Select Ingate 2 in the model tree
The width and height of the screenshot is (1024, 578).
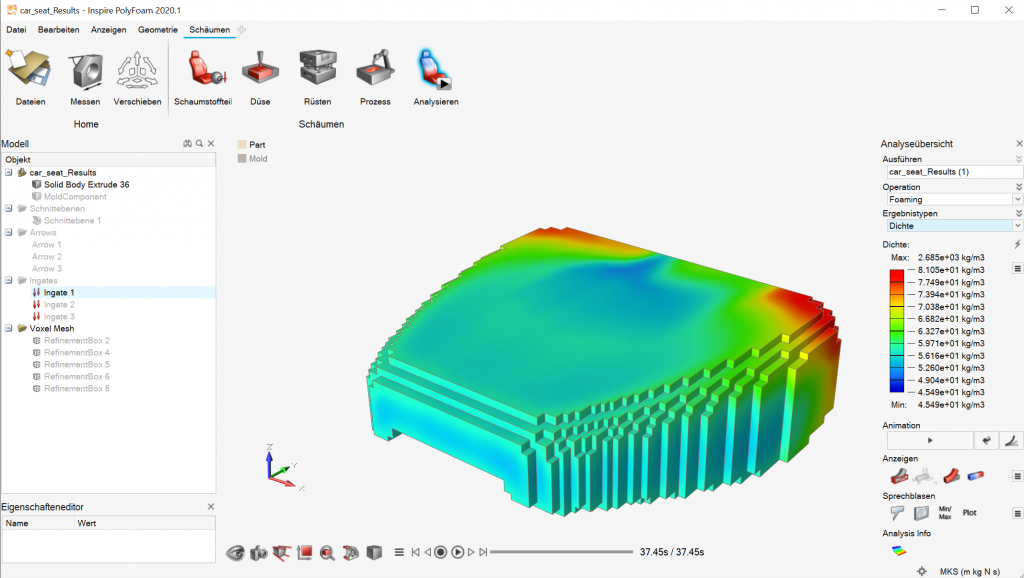59,305
